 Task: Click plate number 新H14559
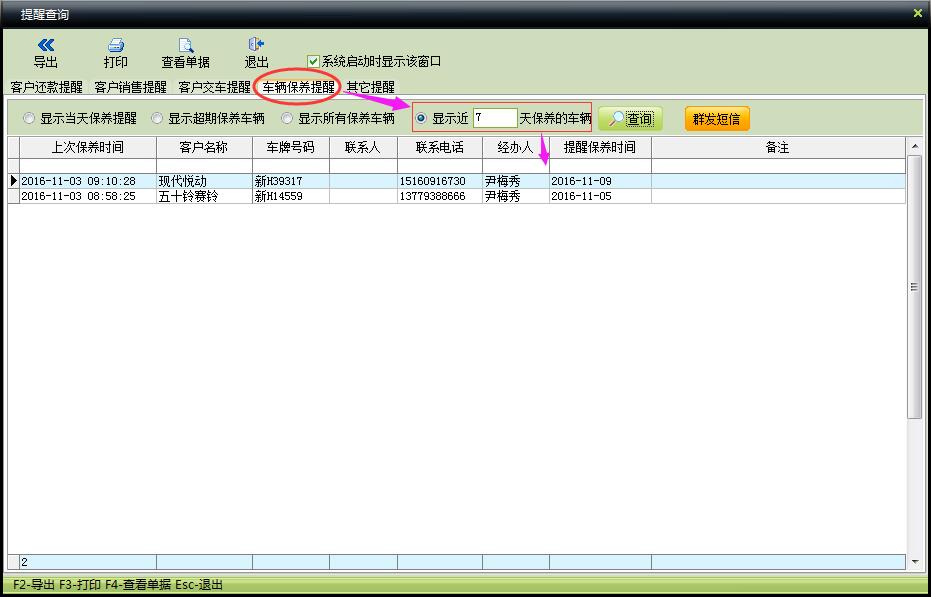278,196
